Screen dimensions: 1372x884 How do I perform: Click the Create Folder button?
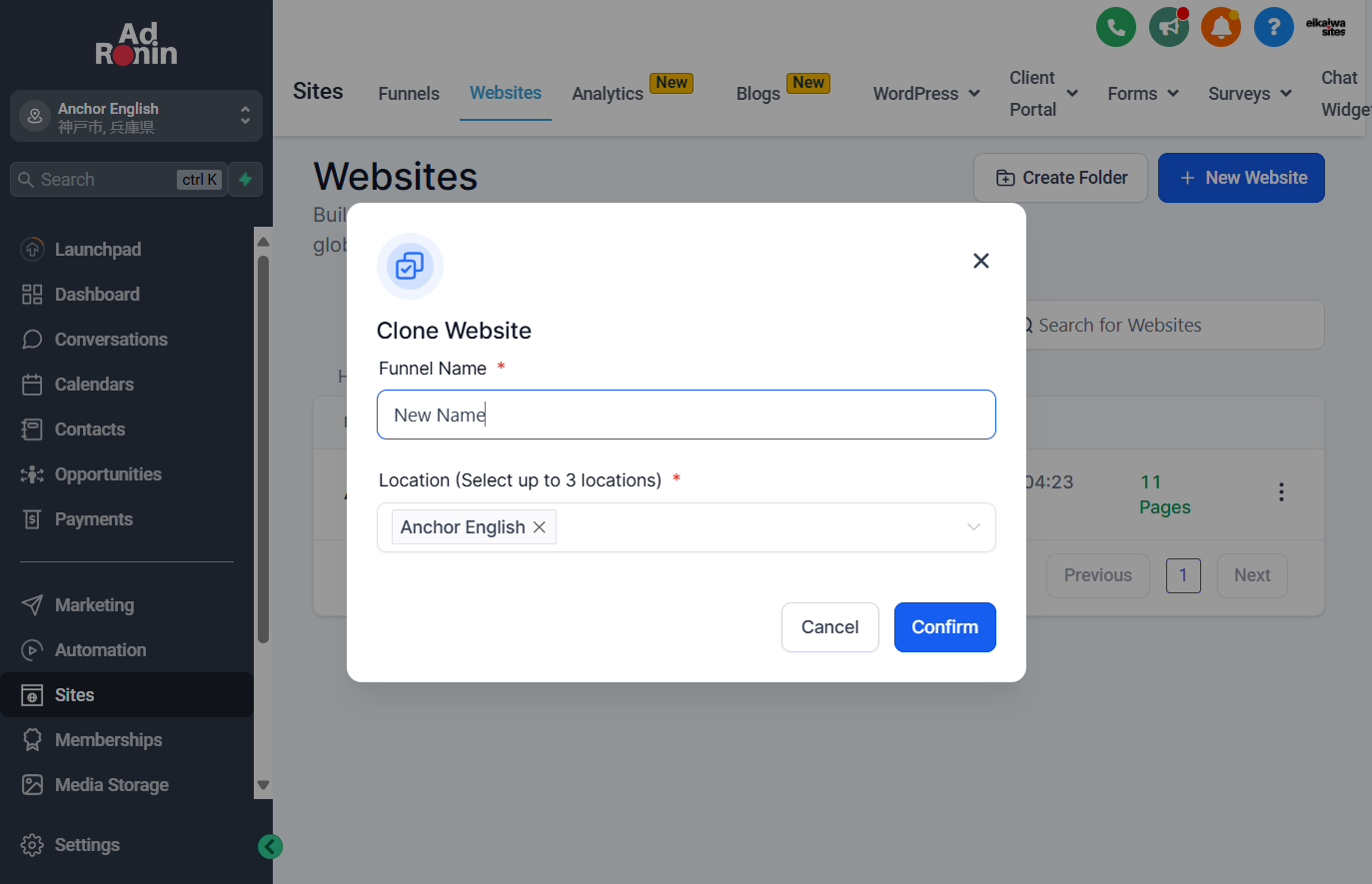[x=1061, y=178]
